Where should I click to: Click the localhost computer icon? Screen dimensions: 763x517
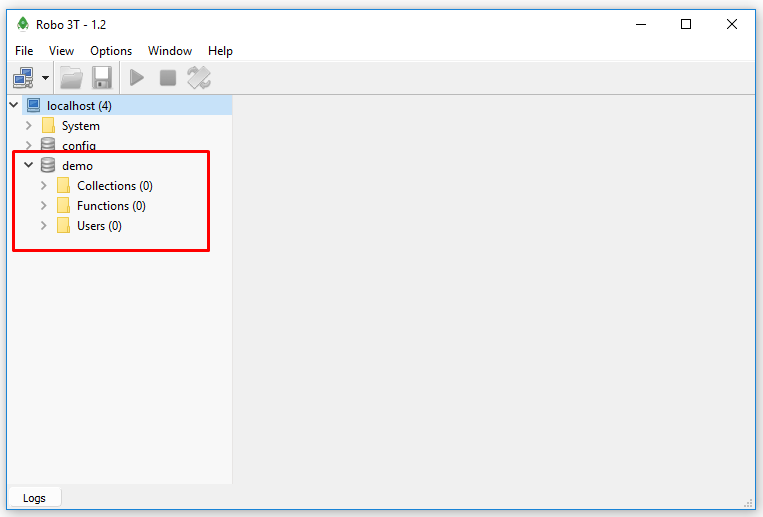coord(34,105)
